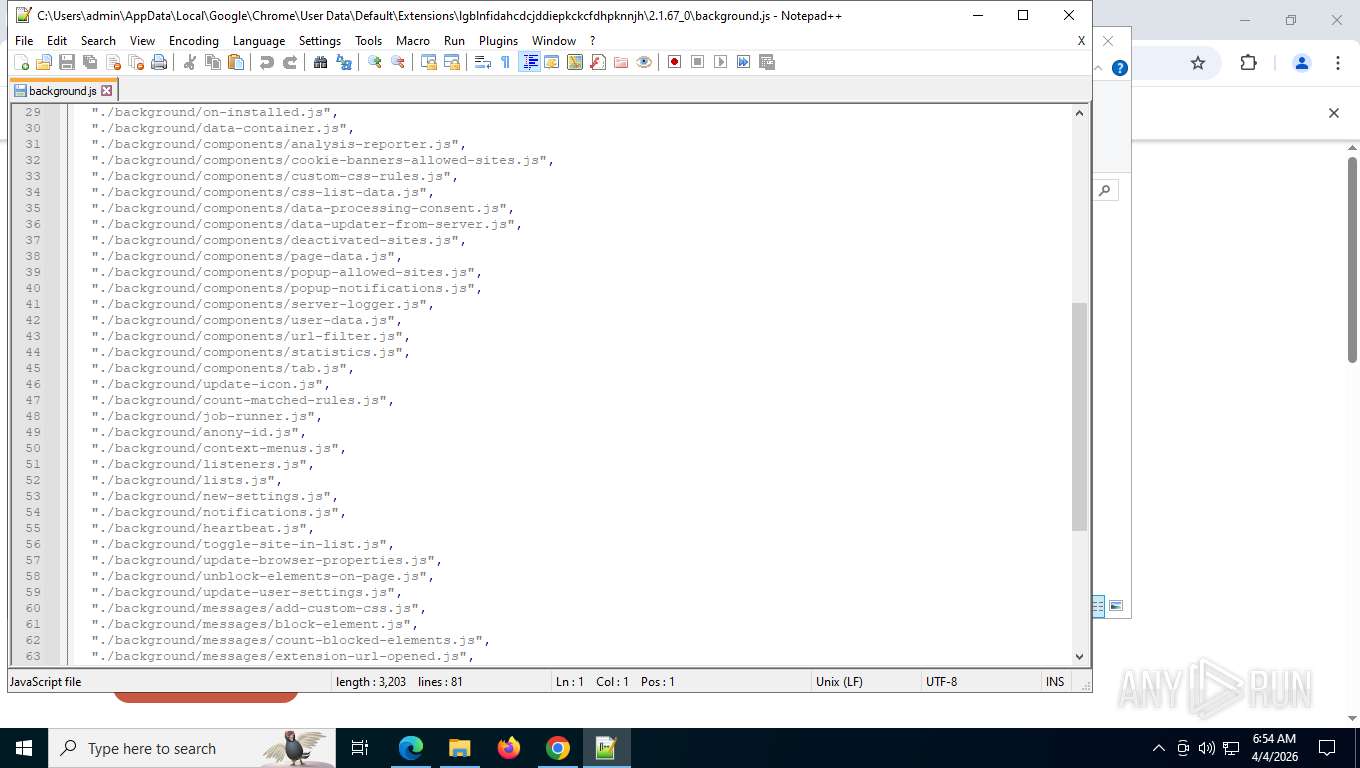
Task: Click Firefox icon in taskbar
Action: 508,748
